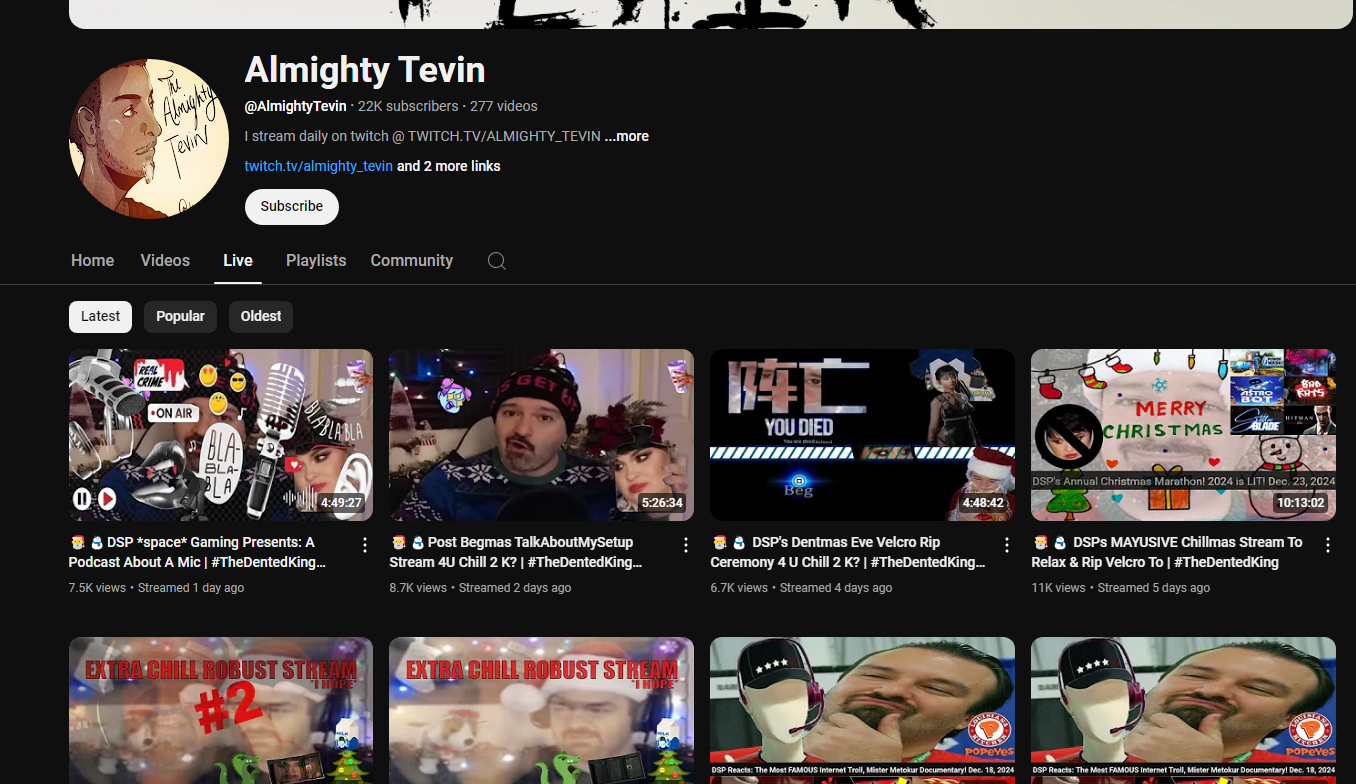Click '7.5K views' under first video
The image size is (1356, 784).
point(97,588)
